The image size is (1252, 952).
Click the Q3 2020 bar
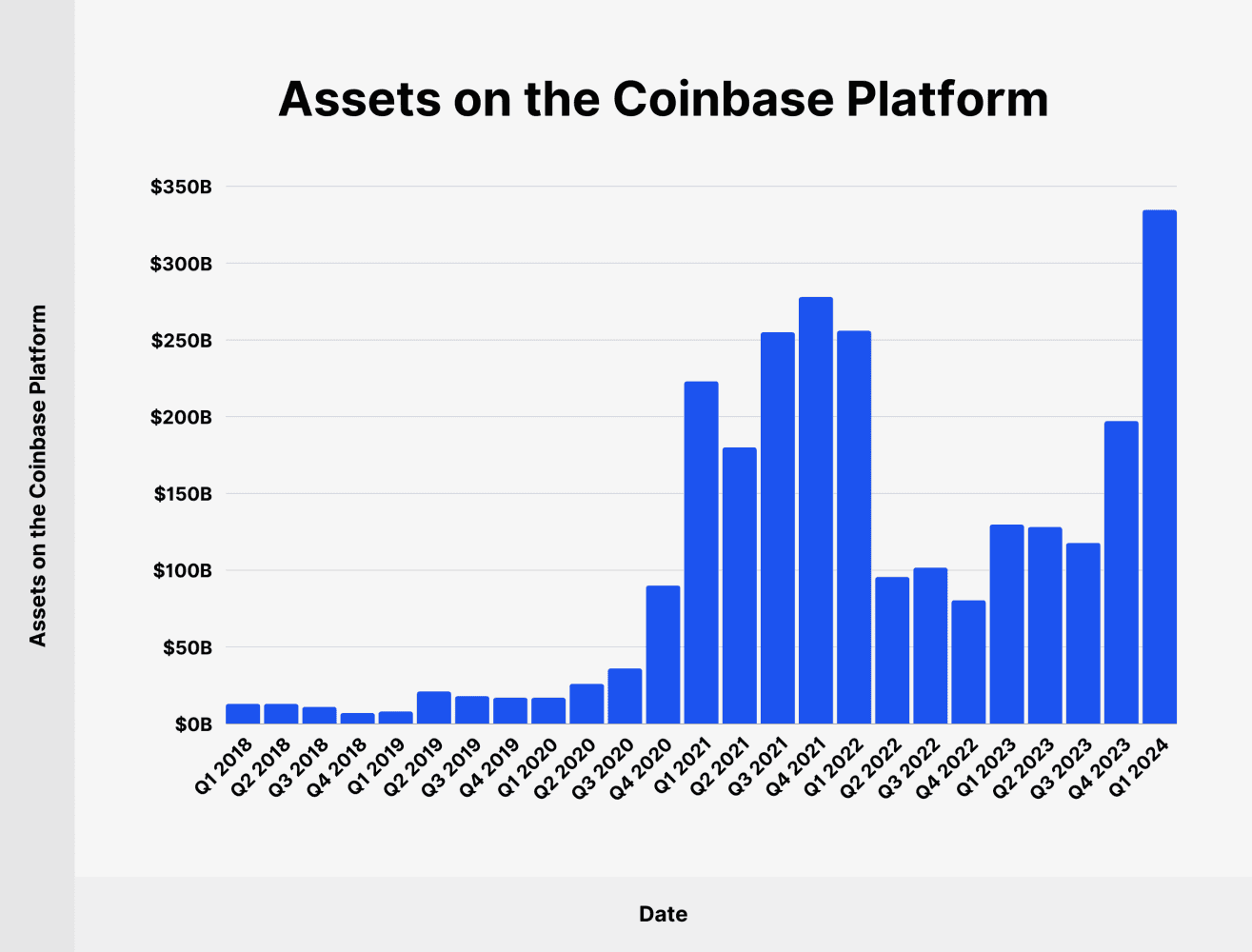coord(625,696)
